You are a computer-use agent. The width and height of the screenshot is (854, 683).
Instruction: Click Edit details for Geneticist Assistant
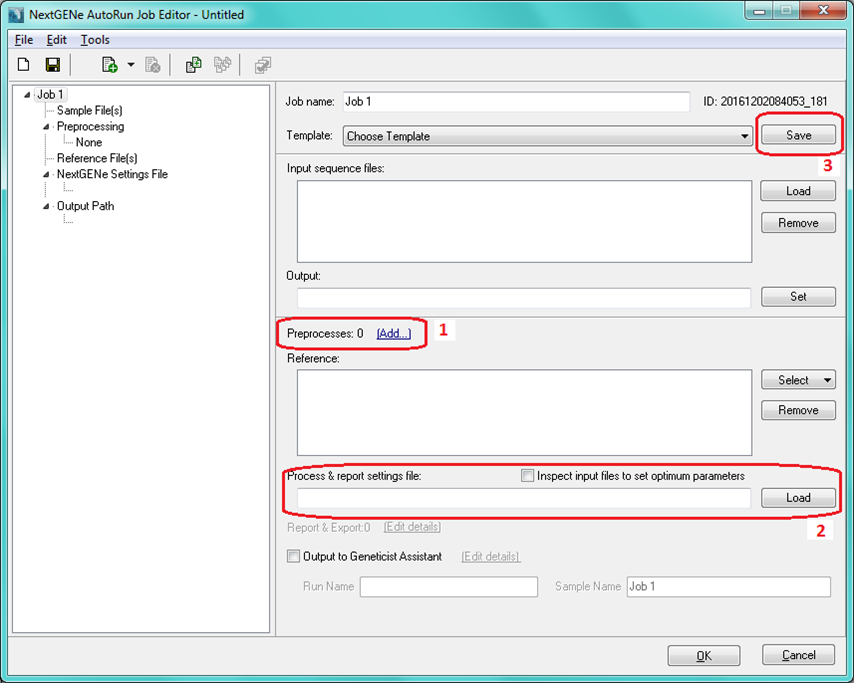[x=491, y=557]
